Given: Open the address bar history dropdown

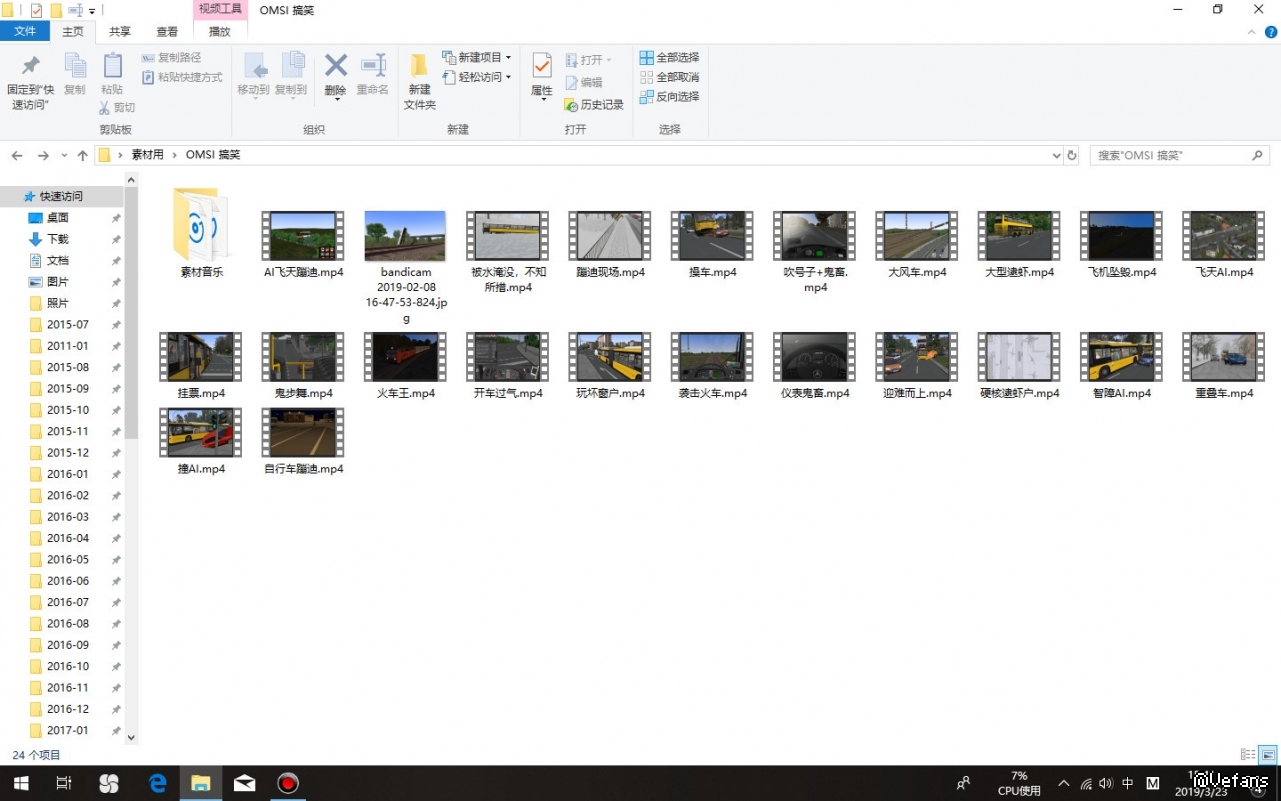Looking at the screenshot, I should click(x=1057, y=156).
